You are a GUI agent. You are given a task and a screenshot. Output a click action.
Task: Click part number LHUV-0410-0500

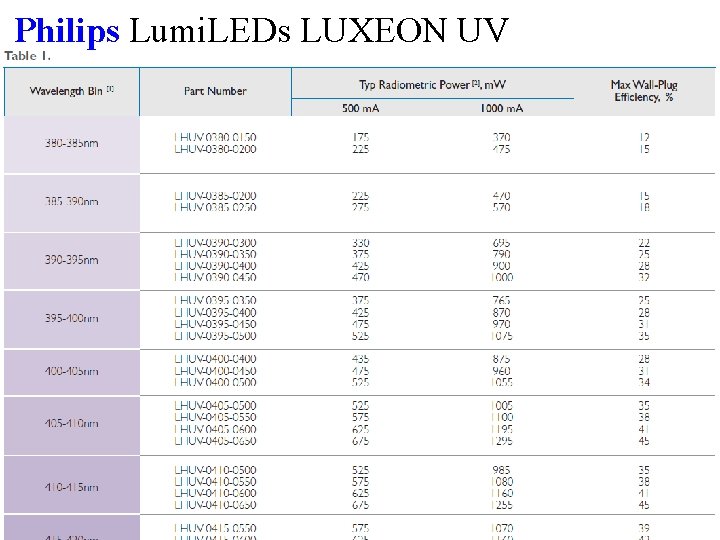coord(215,470)
